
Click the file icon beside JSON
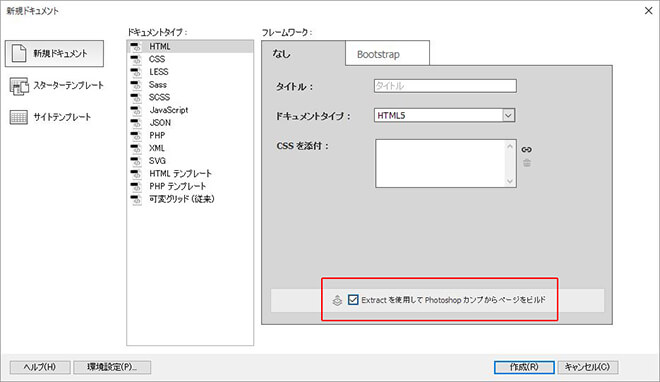pyautogui.click(x=136, y=123)
